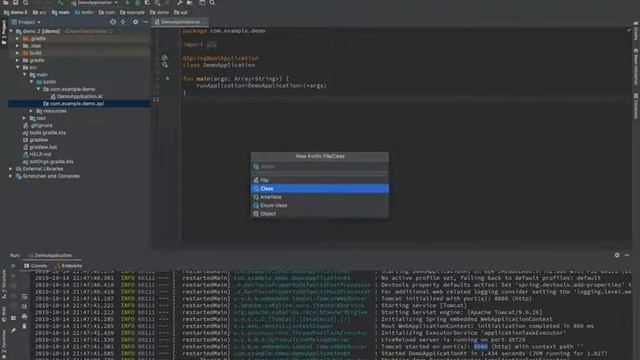Click the Search Everywhere magnifier icon

(212, 2)
